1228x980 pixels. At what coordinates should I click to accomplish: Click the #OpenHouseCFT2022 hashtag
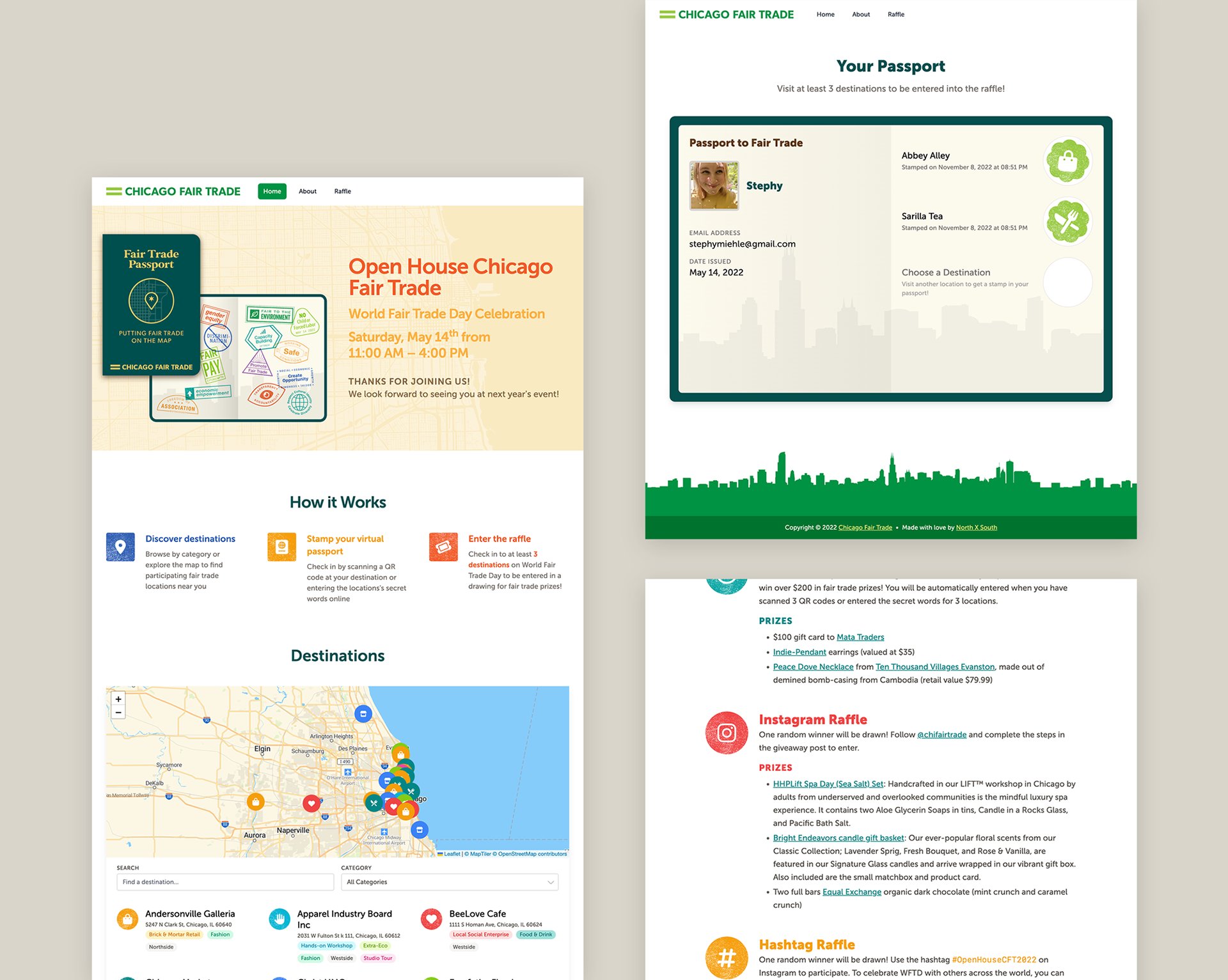pos(994,960)
